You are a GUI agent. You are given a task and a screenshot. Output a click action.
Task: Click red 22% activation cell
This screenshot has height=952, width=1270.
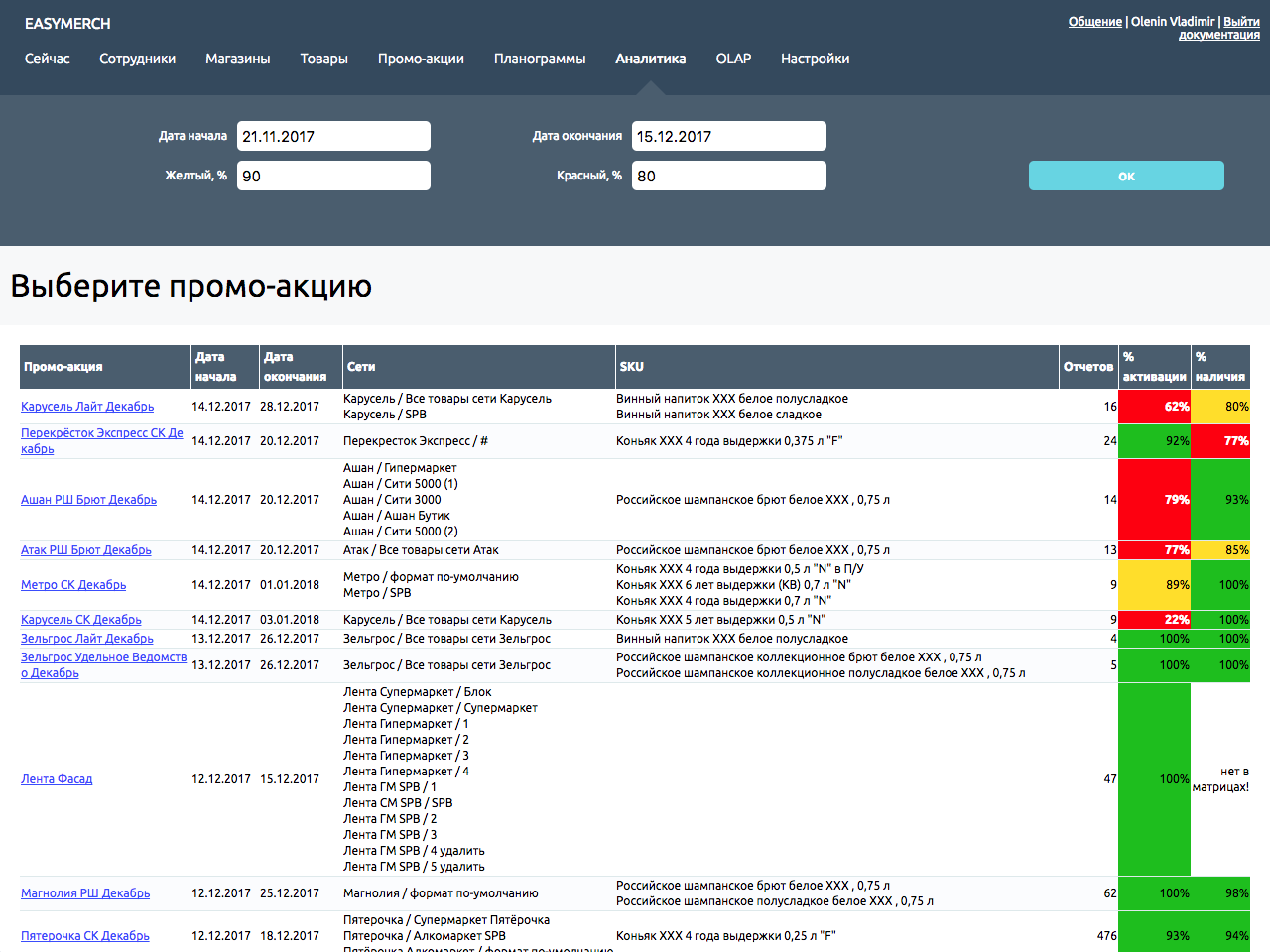(x=1155, y=620)
